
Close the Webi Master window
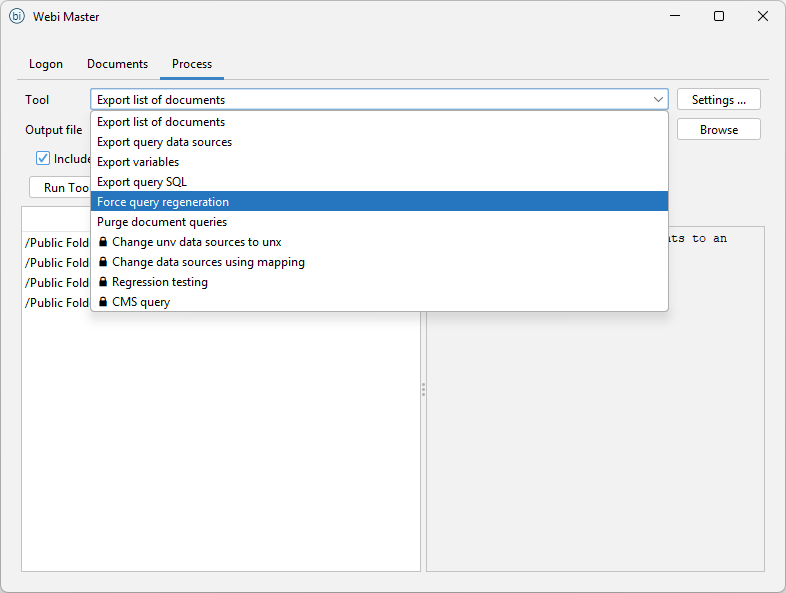[x=762, y=16]
